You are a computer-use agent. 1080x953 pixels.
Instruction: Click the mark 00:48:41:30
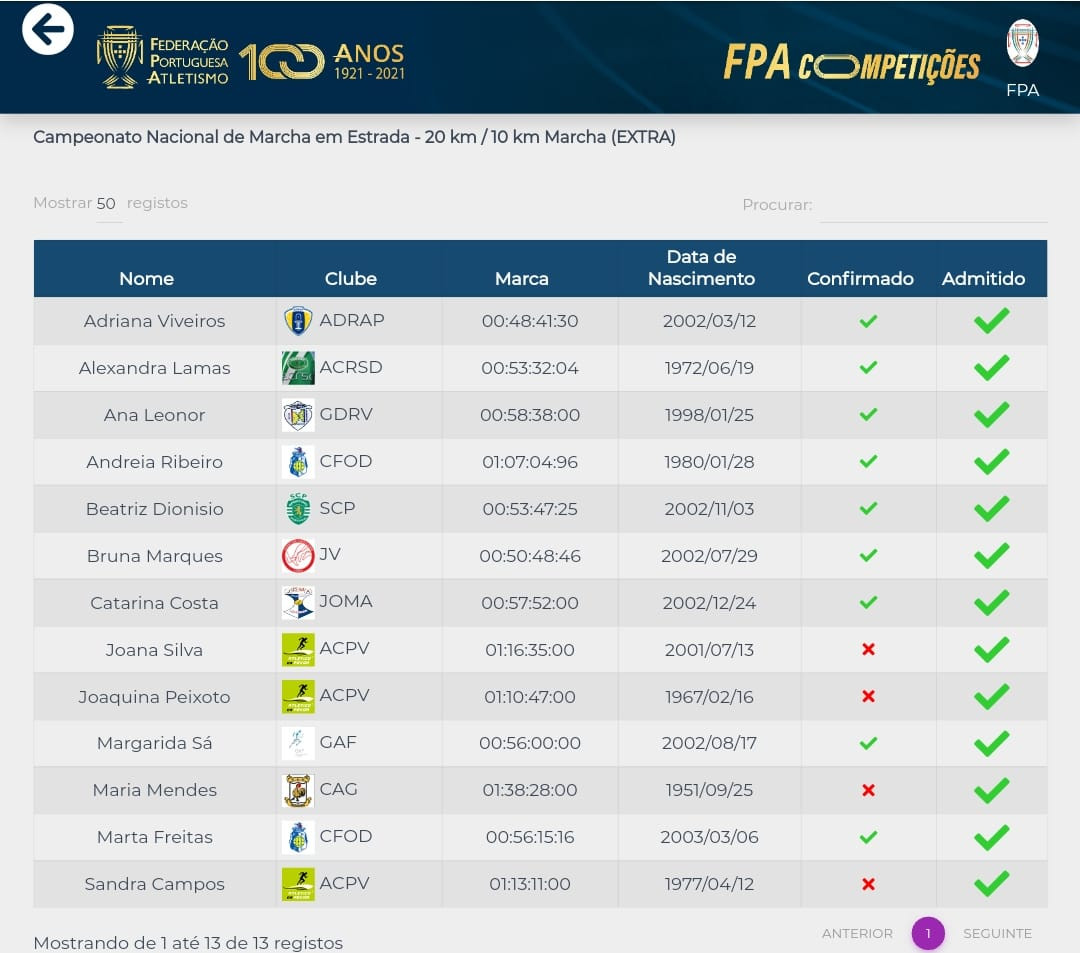point(530,321)
